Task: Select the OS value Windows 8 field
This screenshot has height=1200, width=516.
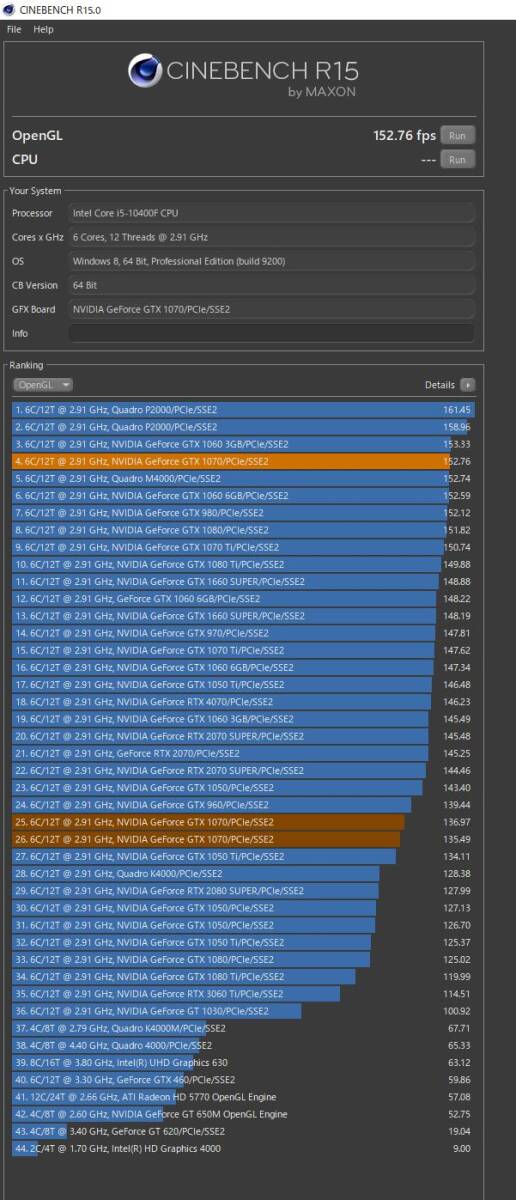Action: [272, 261]
